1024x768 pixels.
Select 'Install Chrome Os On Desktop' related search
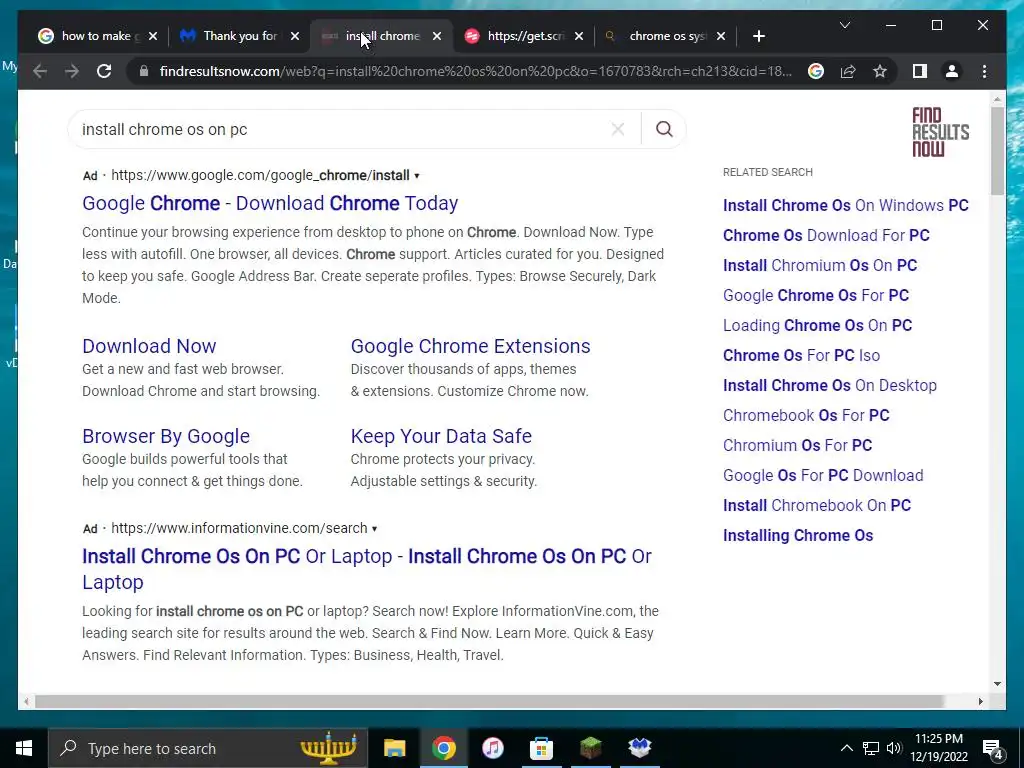[830, 385]
